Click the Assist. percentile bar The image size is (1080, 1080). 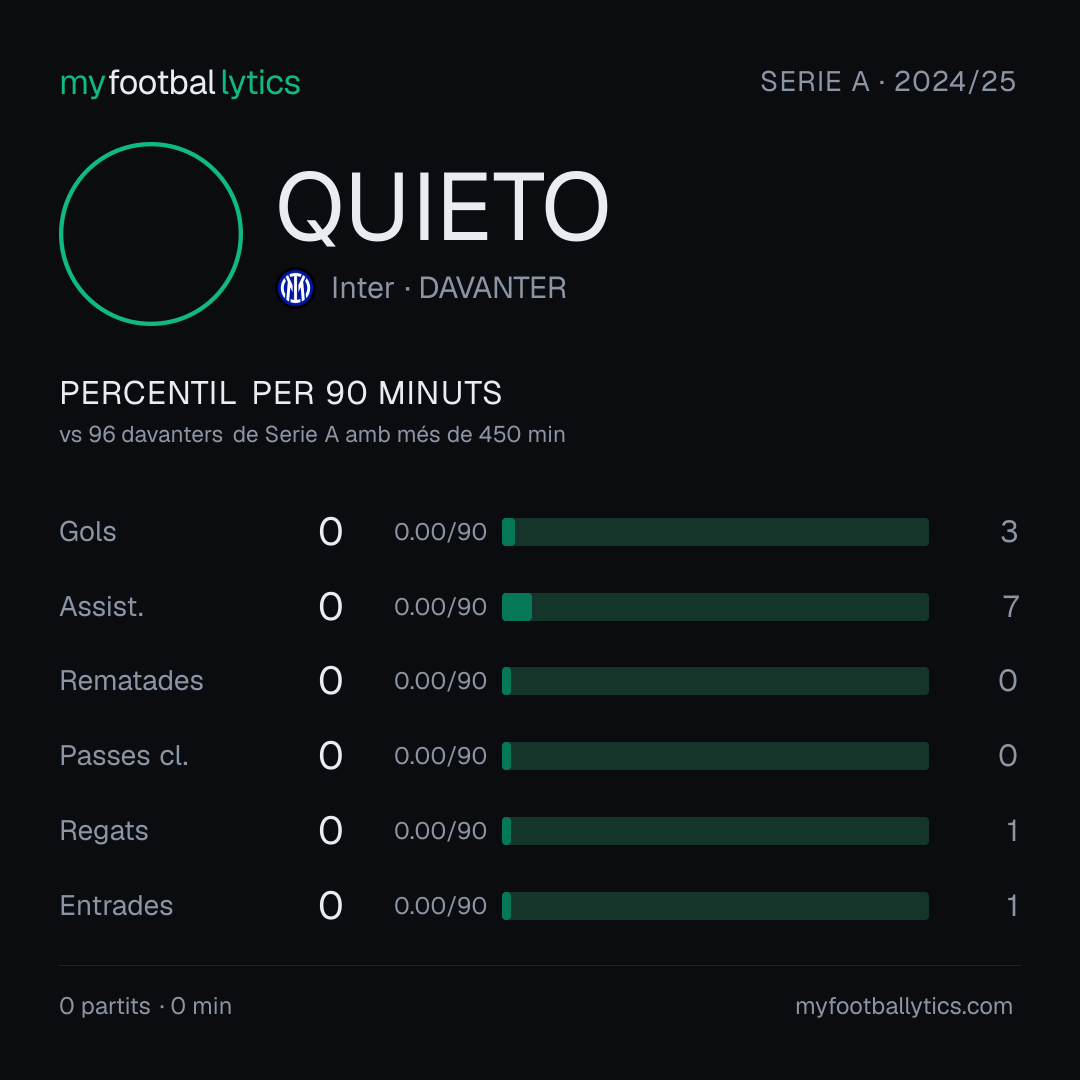715,607
